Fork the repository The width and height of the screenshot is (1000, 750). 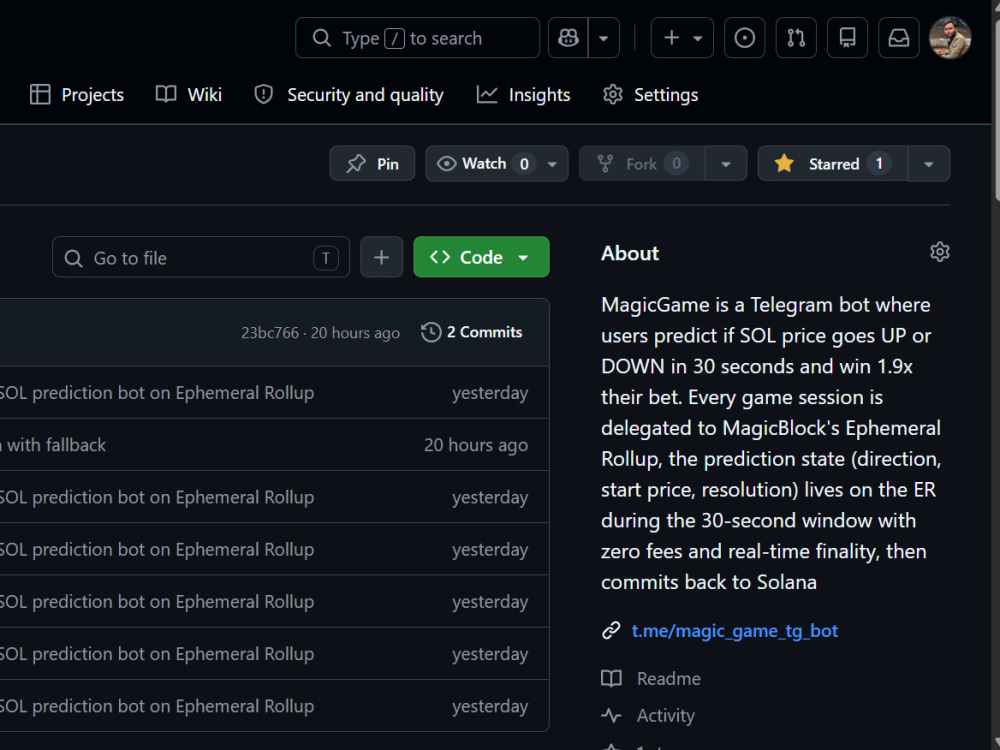click(x=642, y=164)
